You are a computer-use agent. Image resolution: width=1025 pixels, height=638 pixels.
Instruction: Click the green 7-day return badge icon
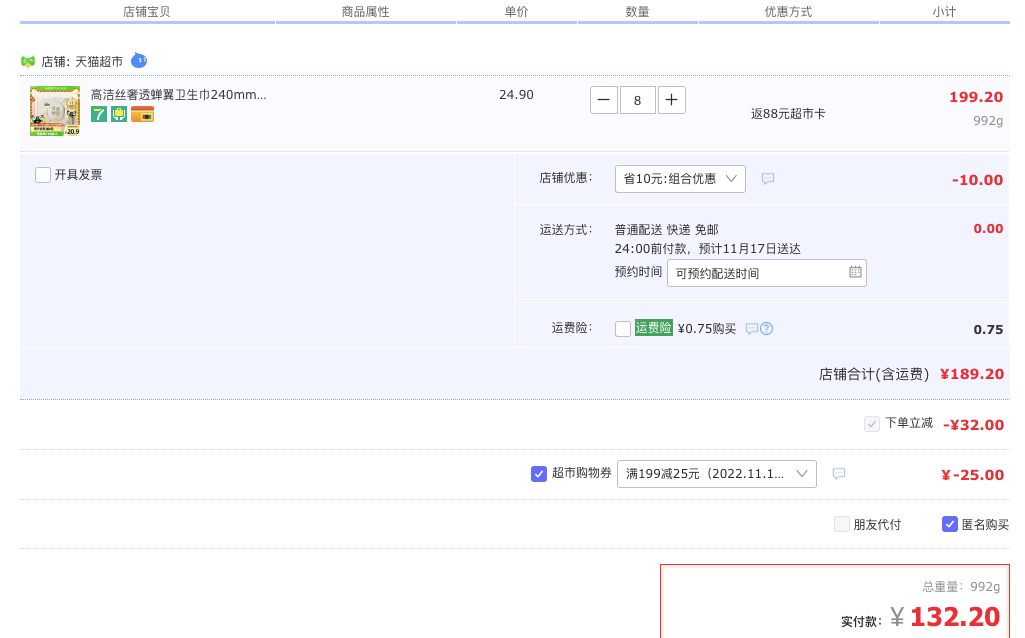99,115
